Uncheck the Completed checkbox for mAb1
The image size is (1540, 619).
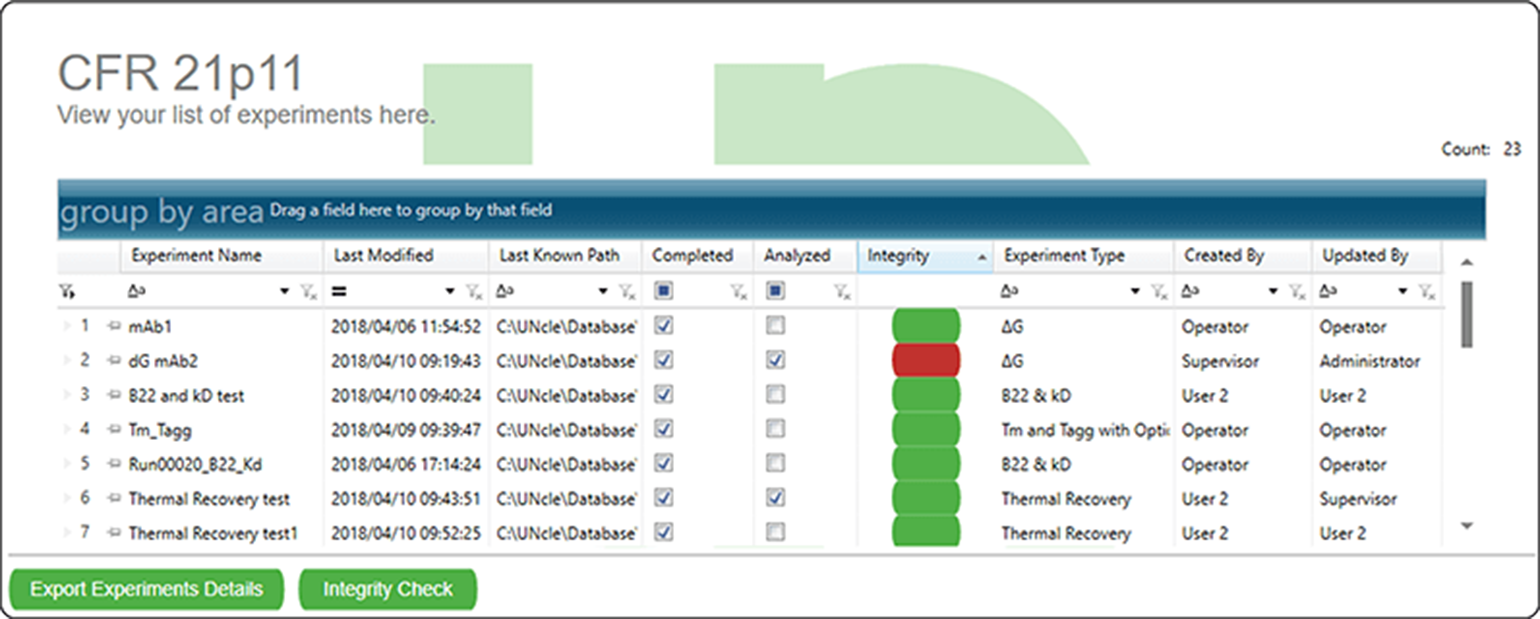[x=661, y=326]
